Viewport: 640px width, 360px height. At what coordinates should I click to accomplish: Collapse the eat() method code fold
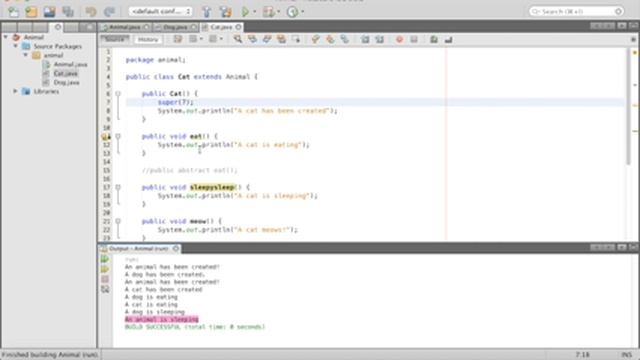point(118,136)
